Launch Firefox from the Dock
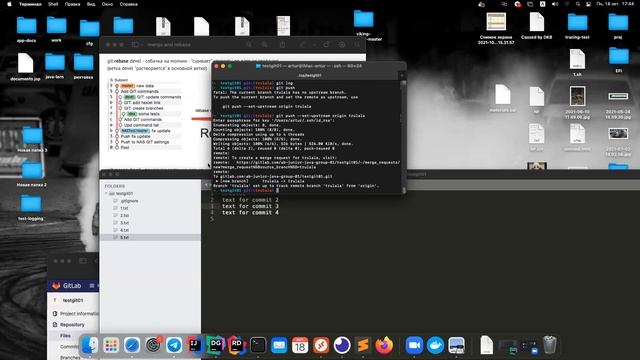This screenshot has height=360, width=640. [x=384, y=345]
